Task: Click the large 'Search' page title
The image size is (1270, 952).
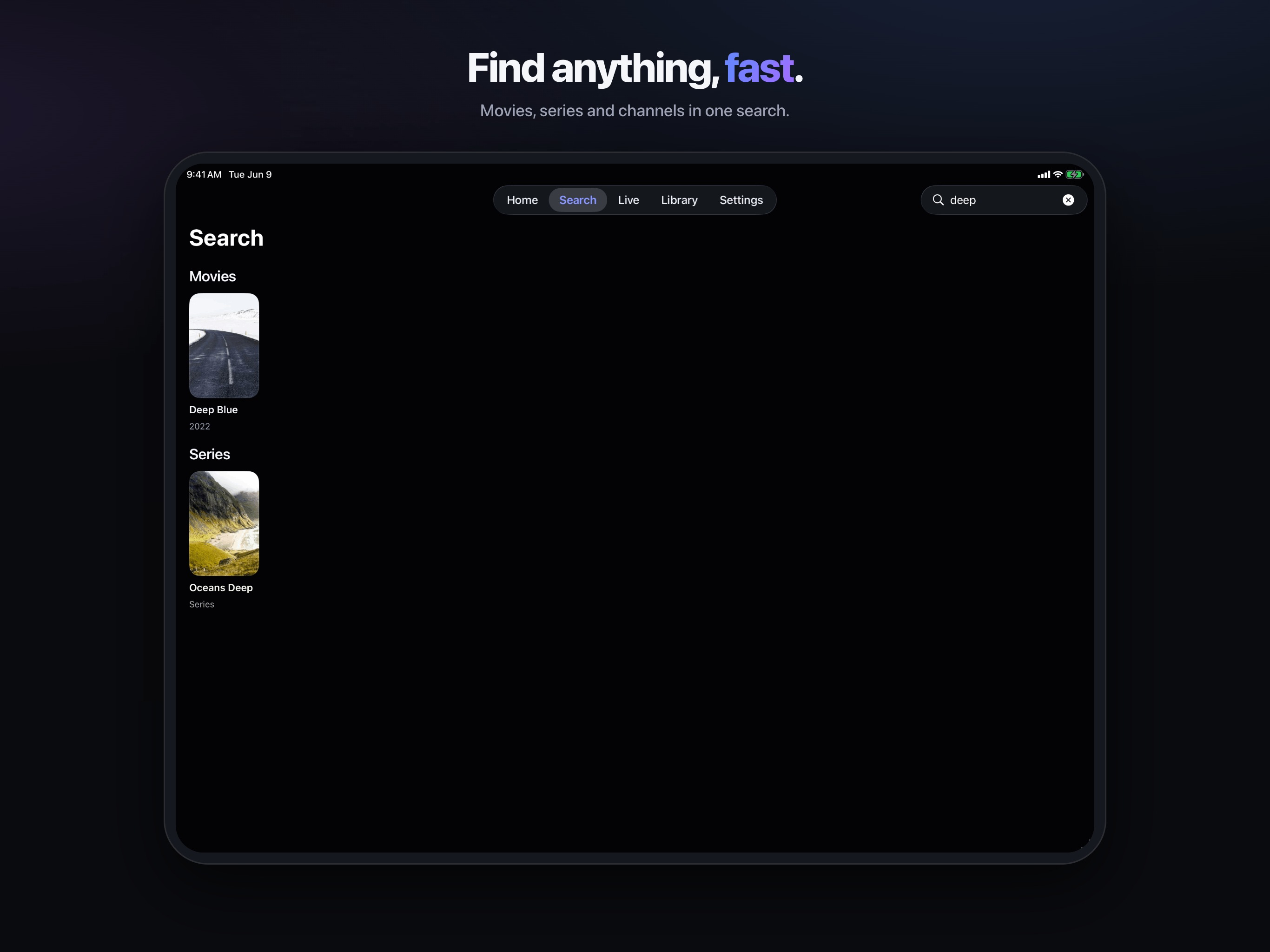Action: pos(226,238)
